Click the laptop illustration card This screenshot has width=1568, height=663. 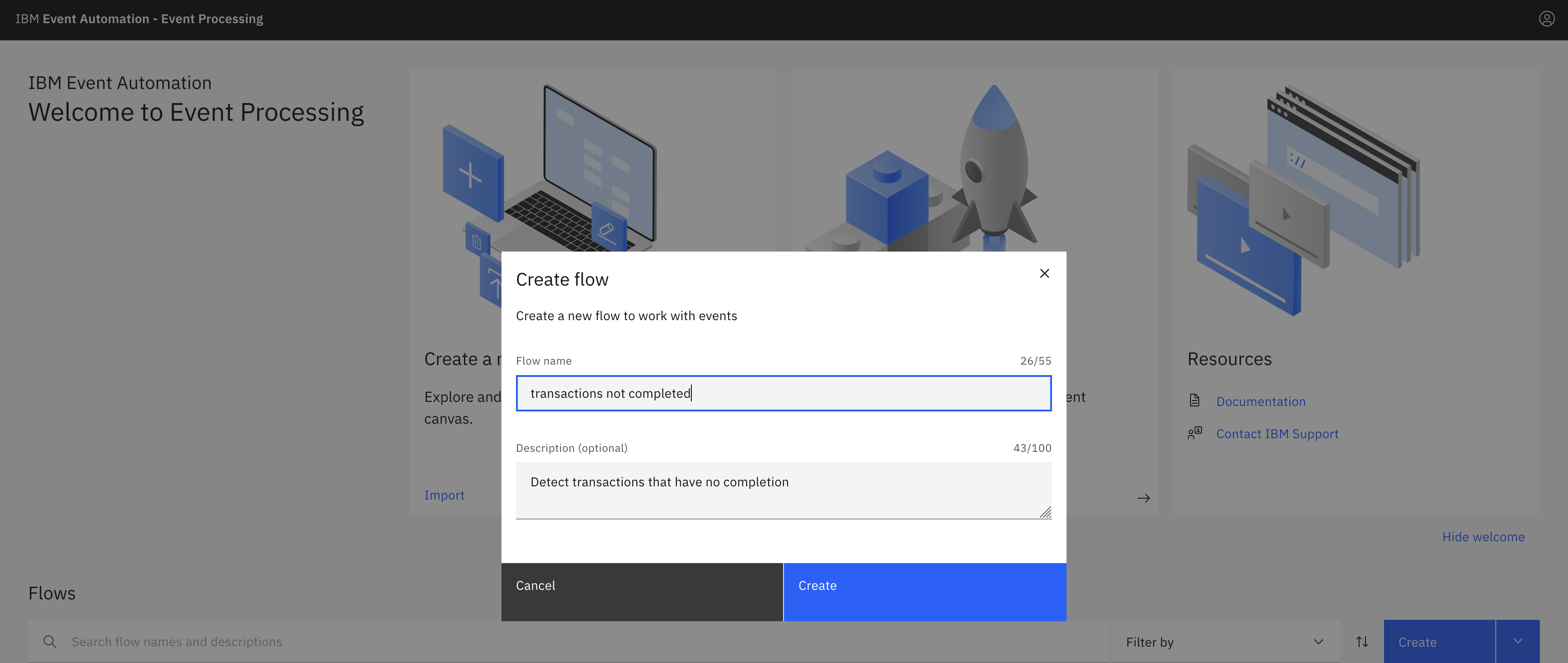(594, 161)
